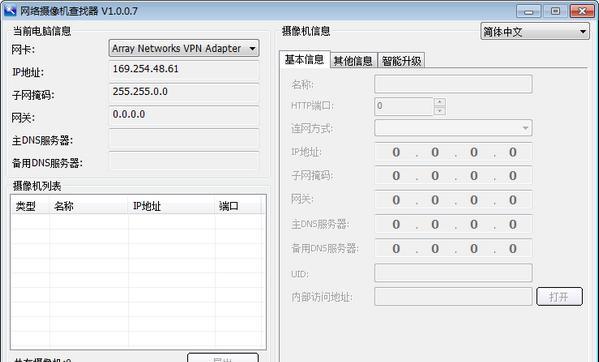Minimize the camera finder window
This screenshot has width=599, height=362.
[x=529, y=11]
